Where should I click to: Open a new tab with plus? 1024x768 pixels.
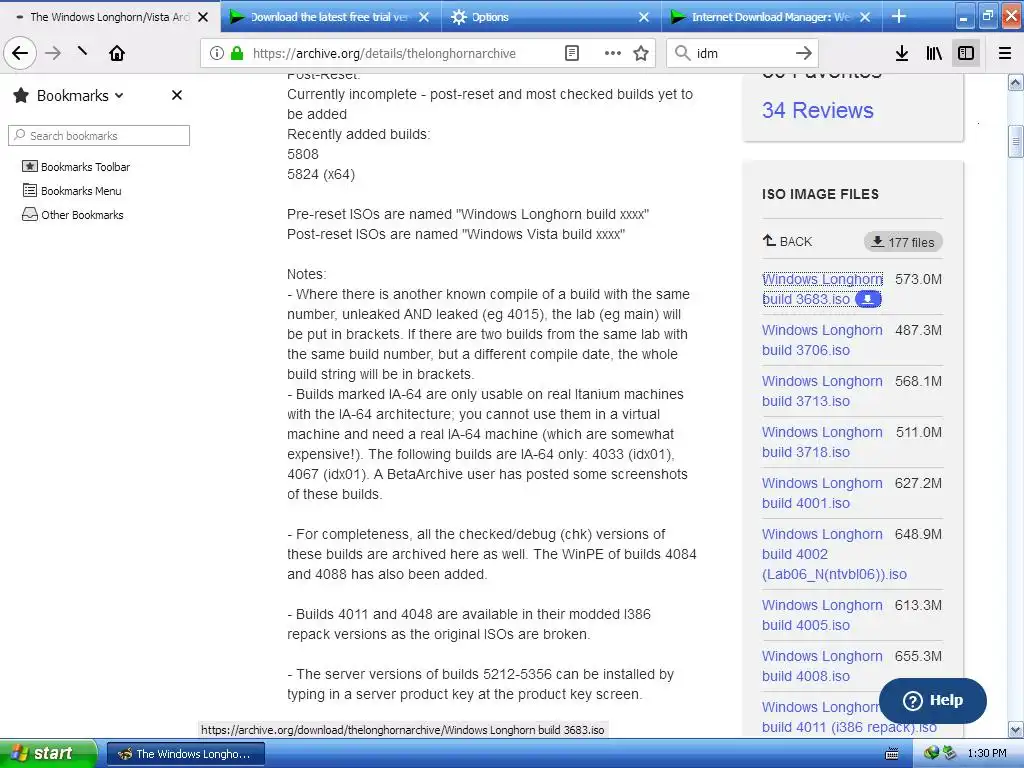pyautogui.click(x=899, y=17)
